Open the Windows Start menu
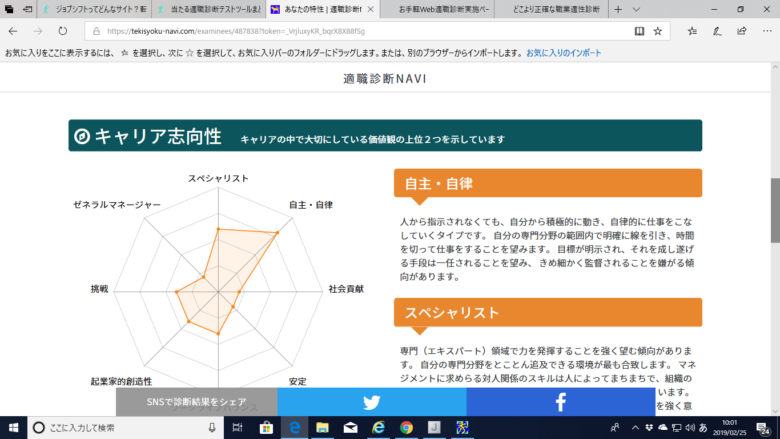This screenshot has height=439, width=780. (x=13, y=428)
